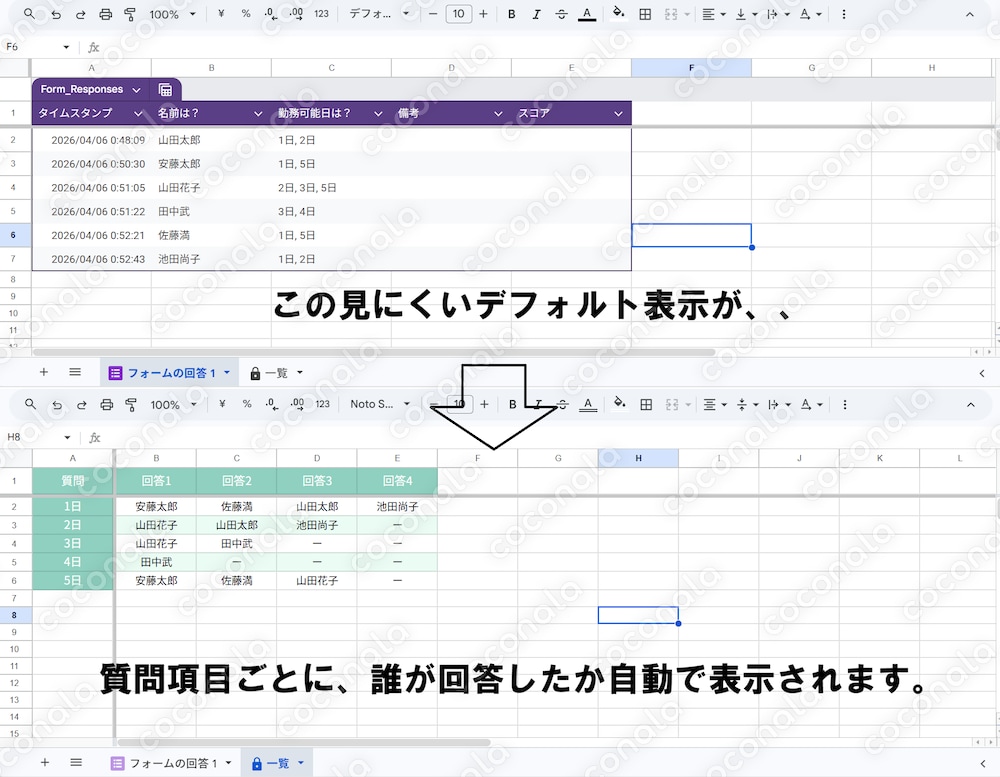1000x777 pixels.
Task: Open the デフォ... font dropdown in the top toolbar
Action: (378, 13)
